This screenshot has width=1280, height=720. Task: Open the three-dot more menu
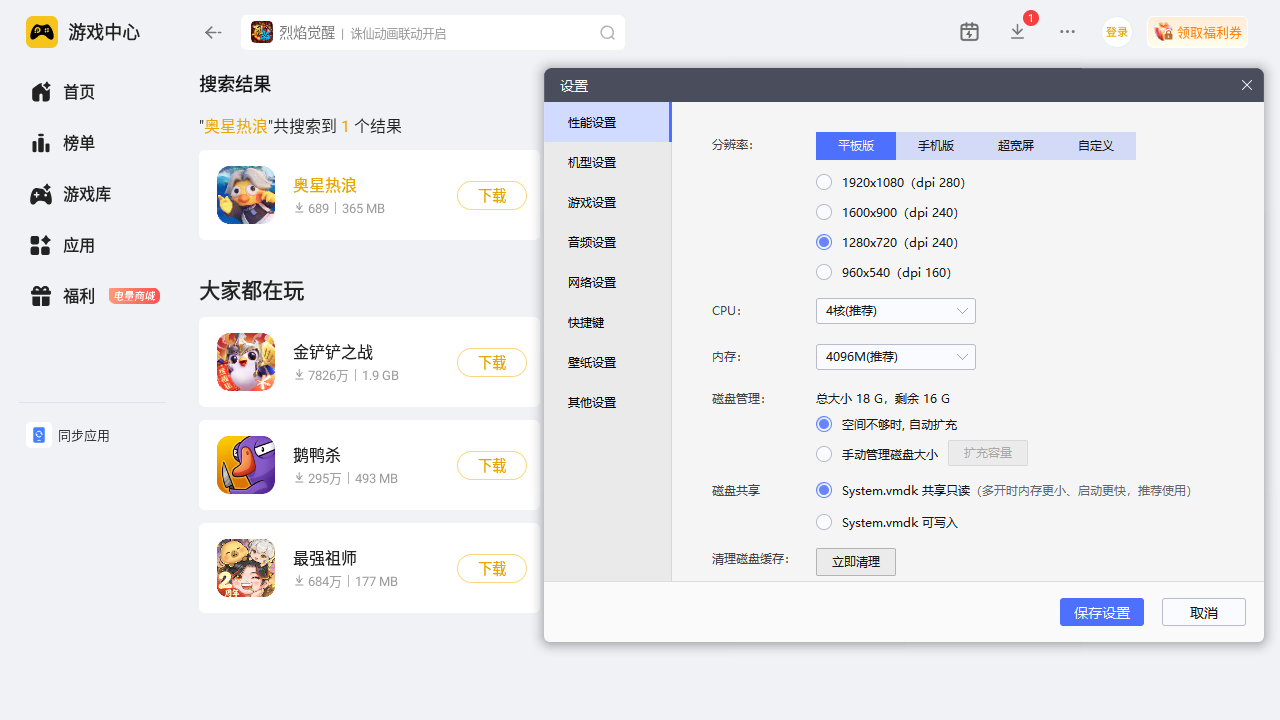[x=1067, y=32]
